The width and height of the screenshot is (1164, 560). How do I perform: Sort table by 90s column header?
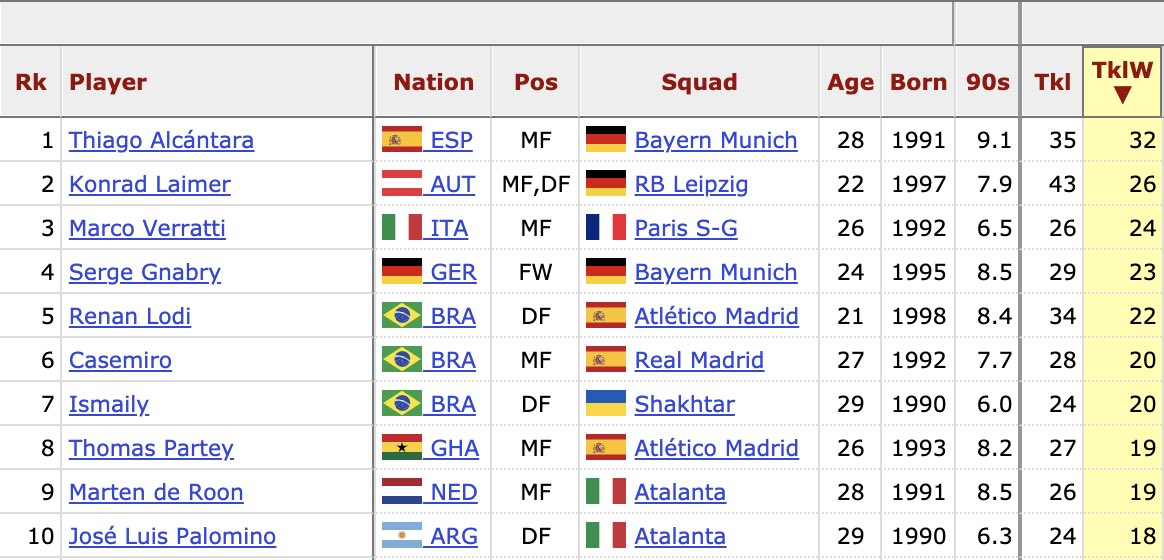click(x=988, y=83)
